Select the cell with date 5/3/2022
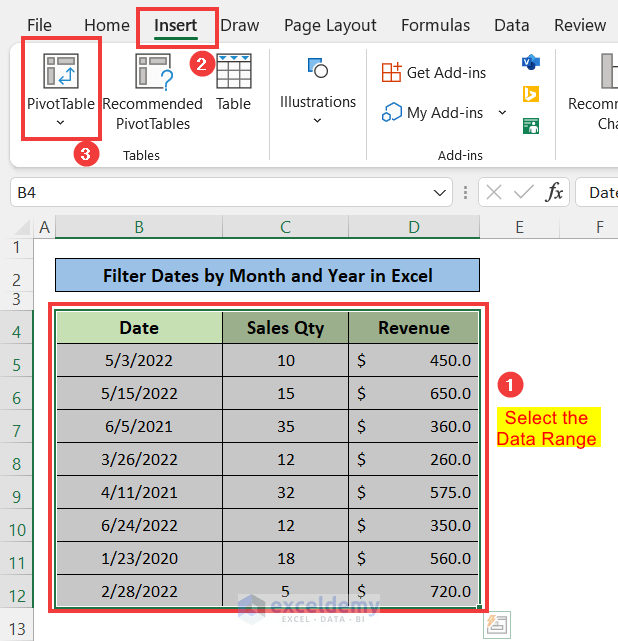 point(139,361)
